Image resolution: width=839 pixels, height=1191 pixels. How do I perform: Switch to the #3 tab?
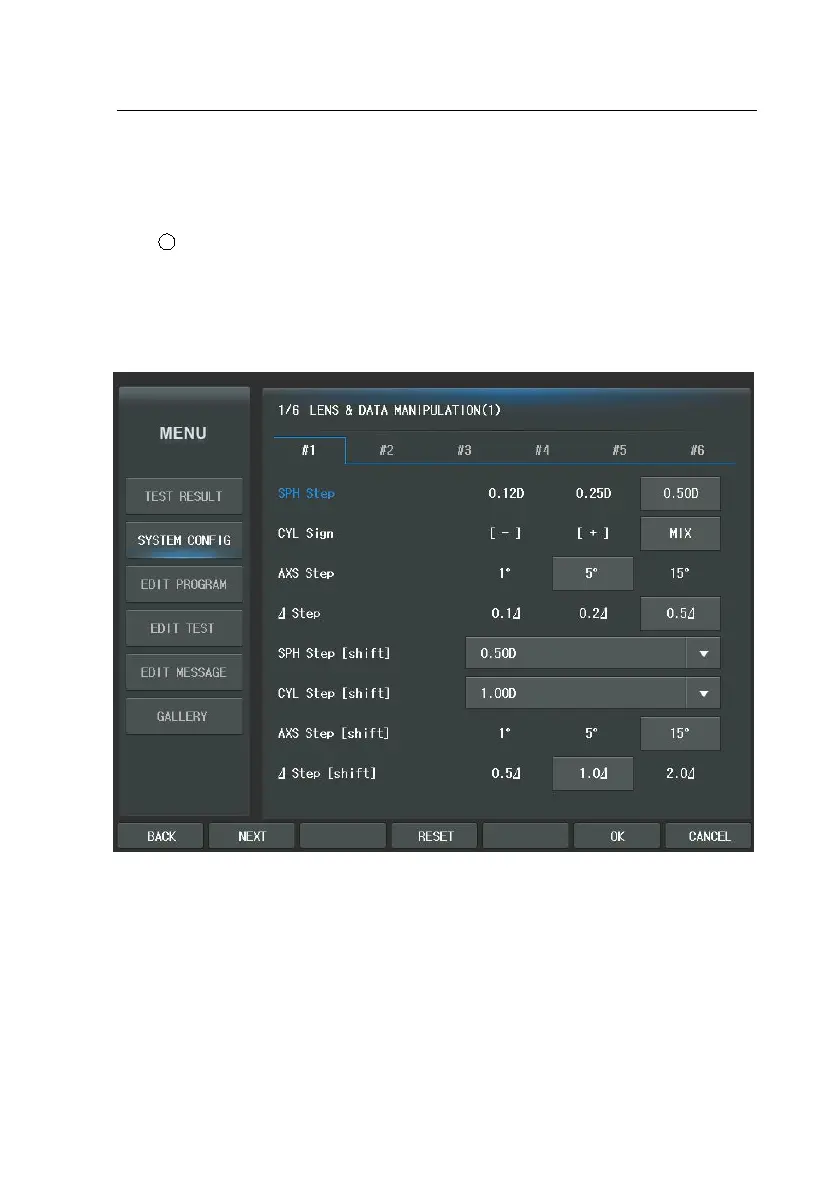(464, 450)
